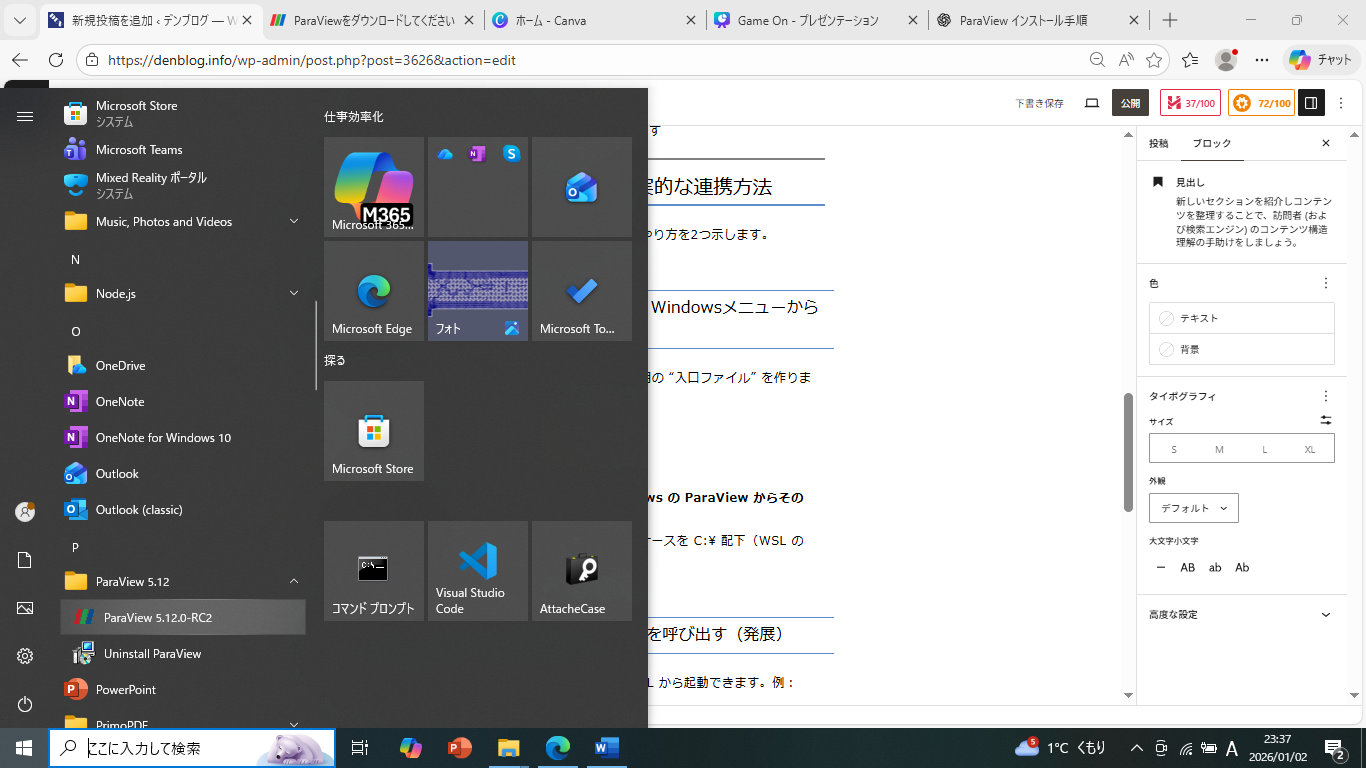
Task: Switch to the ParaView インストール手順 browser tab
Action: click(1032, 20)
